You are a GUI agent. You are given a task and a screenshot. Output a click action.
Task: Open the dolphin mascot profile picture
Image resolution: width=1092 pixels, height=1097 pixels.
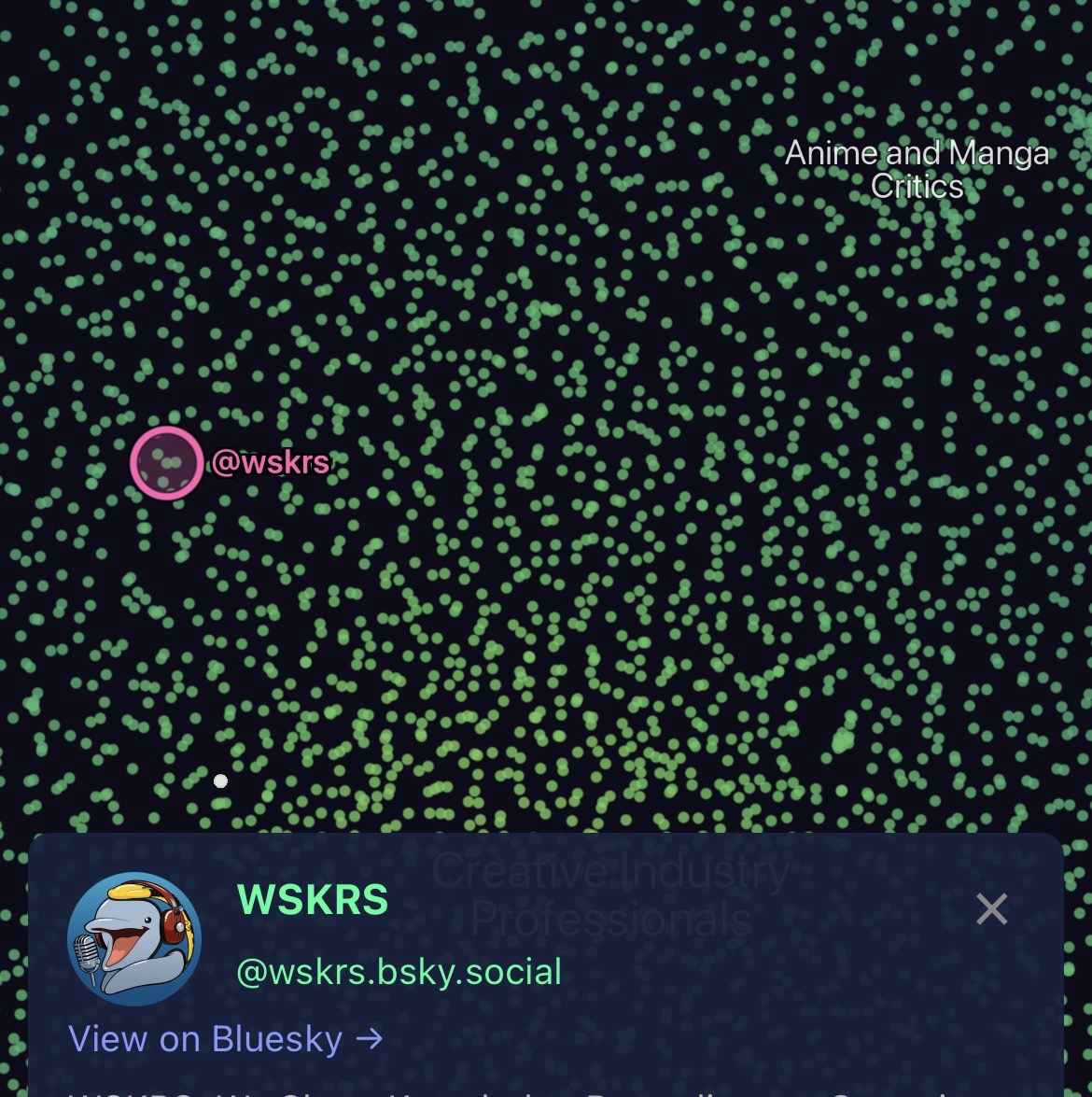click(x=134, y=939)
